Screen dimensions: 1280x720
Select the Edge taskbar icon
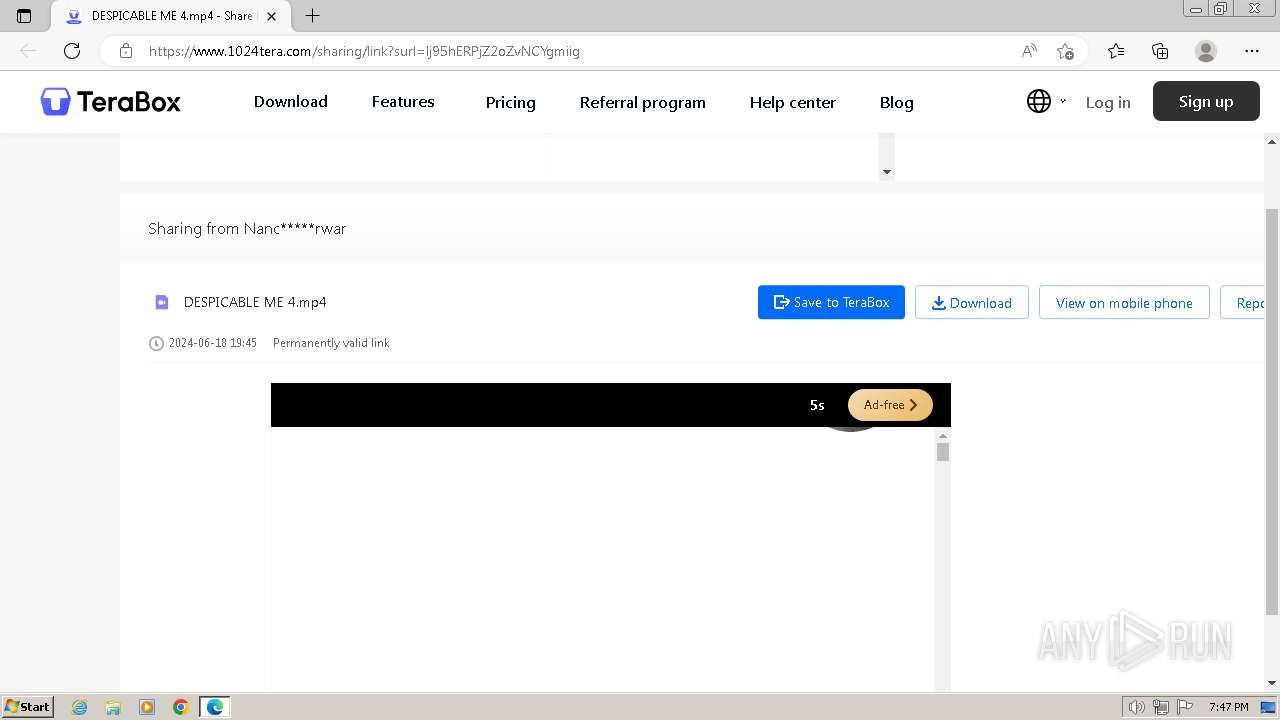(215, 707)
